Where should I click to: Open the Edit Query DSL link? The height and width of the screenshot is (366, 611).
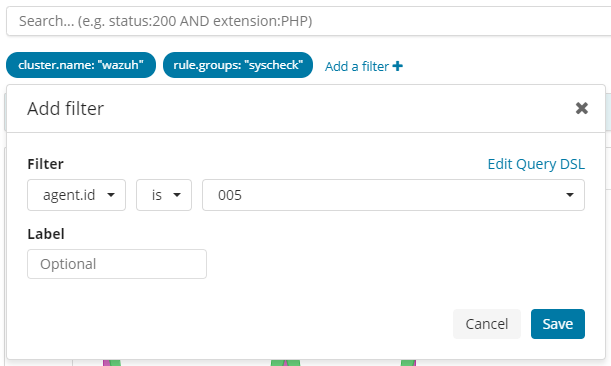[x=536, y=164]
